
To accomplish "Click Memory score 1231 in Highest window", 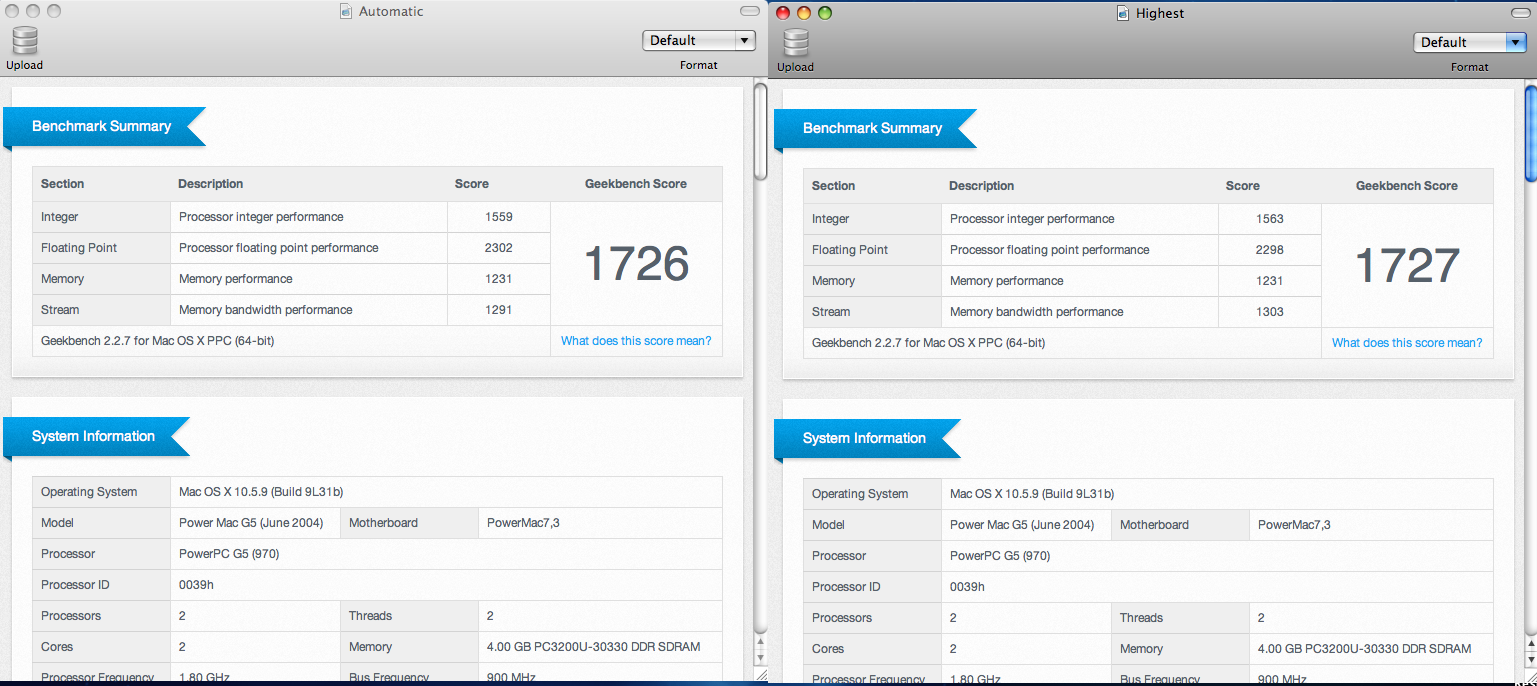I will 1269,281.
